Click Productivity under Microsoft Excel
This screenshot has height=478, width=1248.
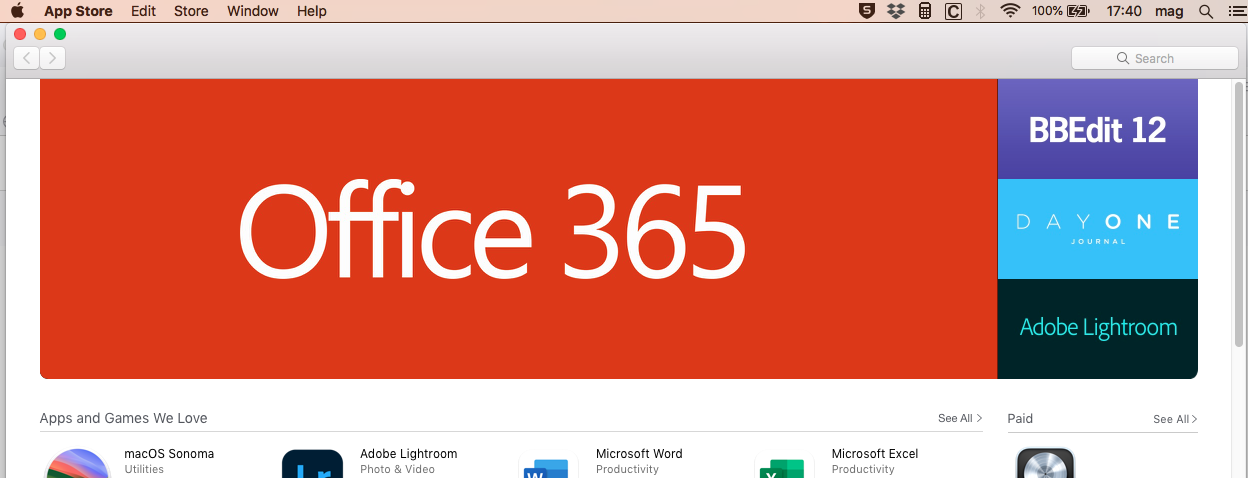point(863,469)
